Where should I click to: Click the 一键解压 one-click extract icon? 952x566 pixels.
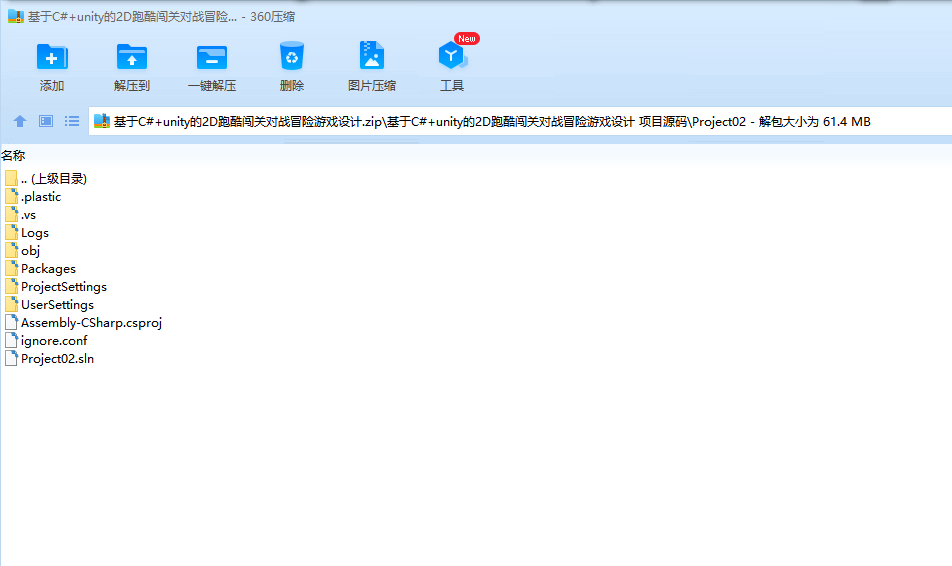click(212, 57)
